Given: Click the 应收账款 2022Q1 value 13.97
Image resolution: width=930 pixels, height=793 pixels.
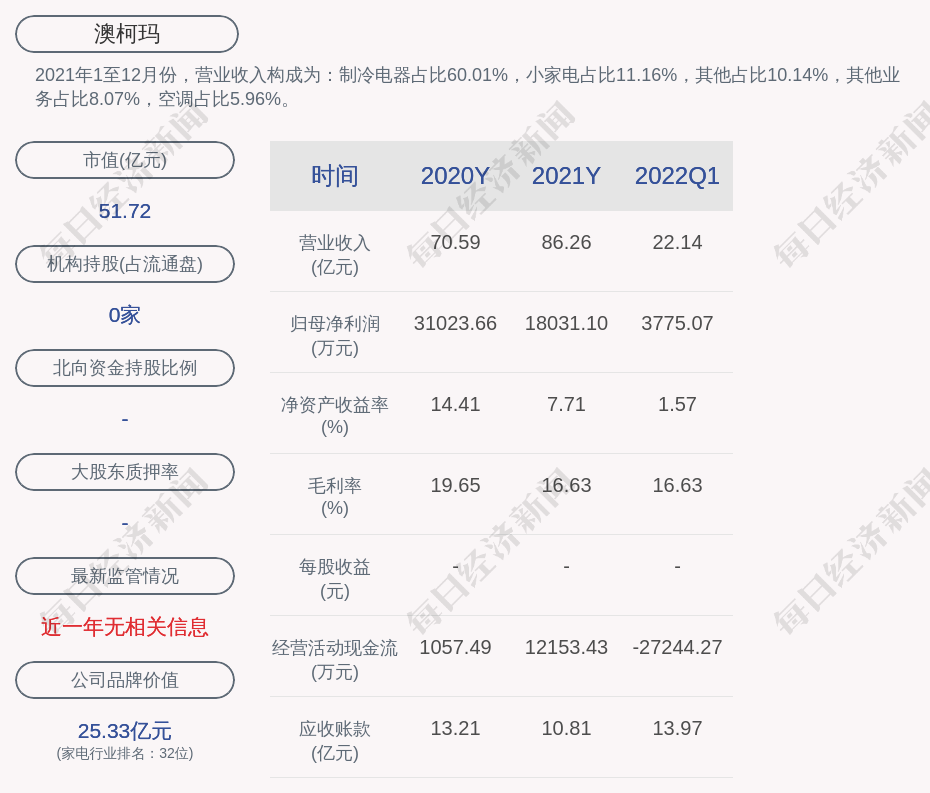Looking at the screenshot, I should [677, 729].
